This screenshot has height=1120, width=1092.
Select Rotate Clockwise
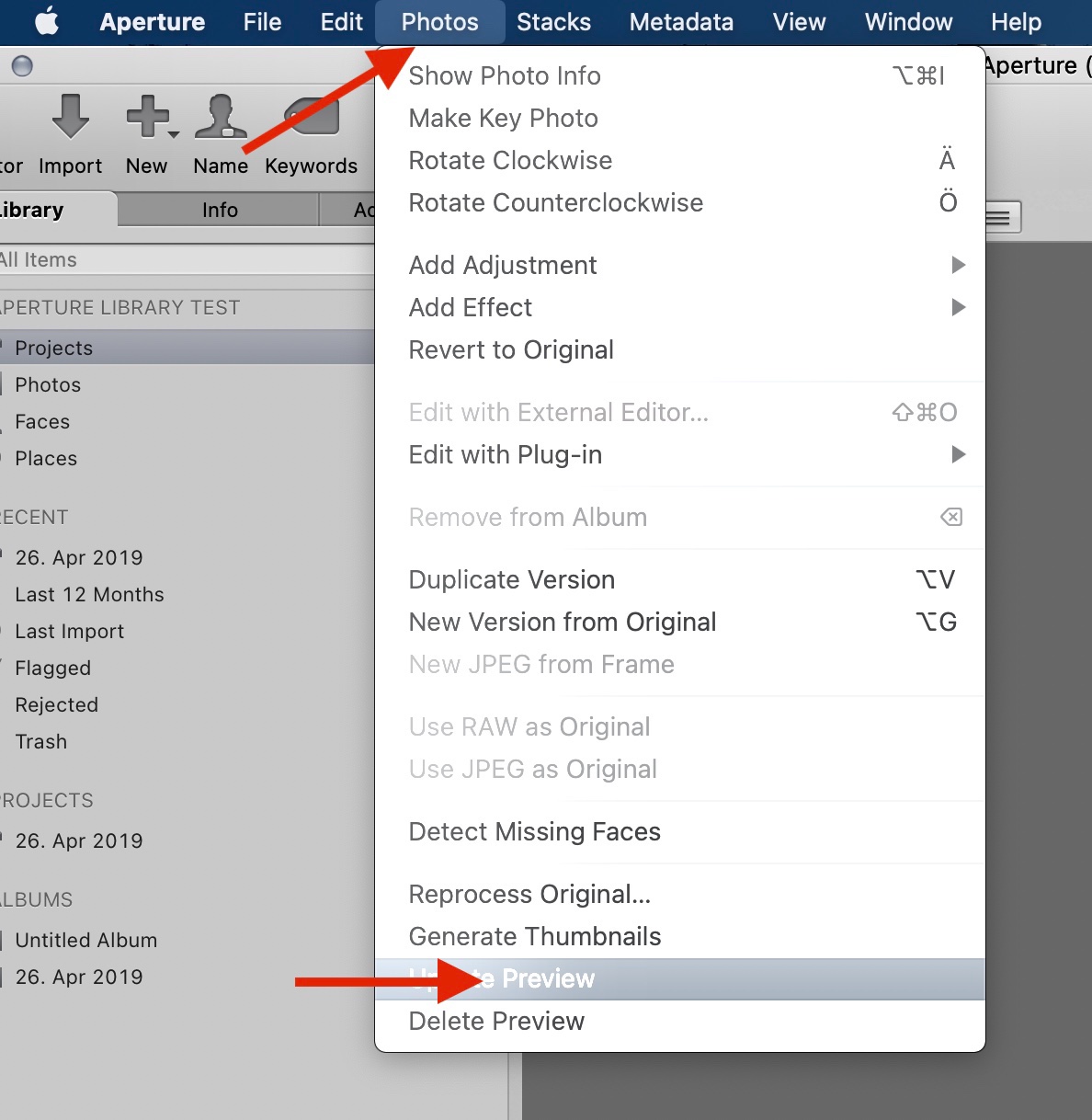(x=680, y=160)
